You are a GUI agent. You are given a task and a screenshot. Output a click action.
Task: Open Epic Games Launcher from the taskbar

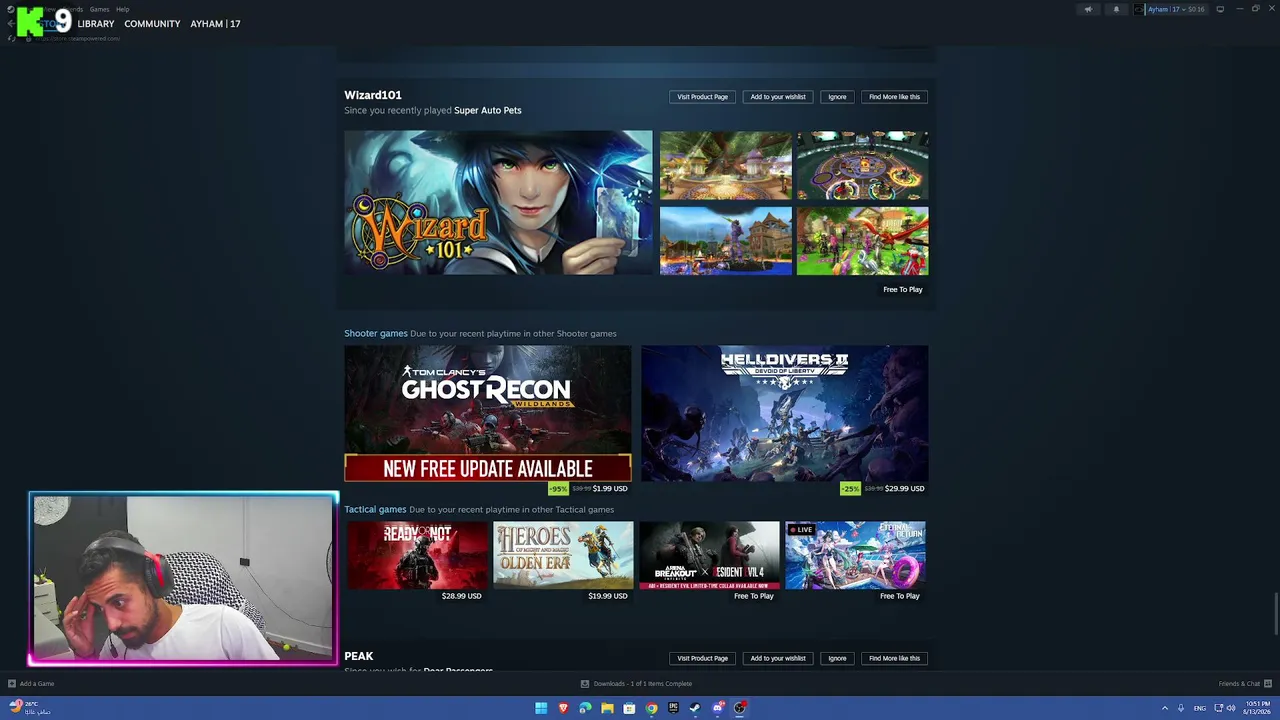coord(673,708)
